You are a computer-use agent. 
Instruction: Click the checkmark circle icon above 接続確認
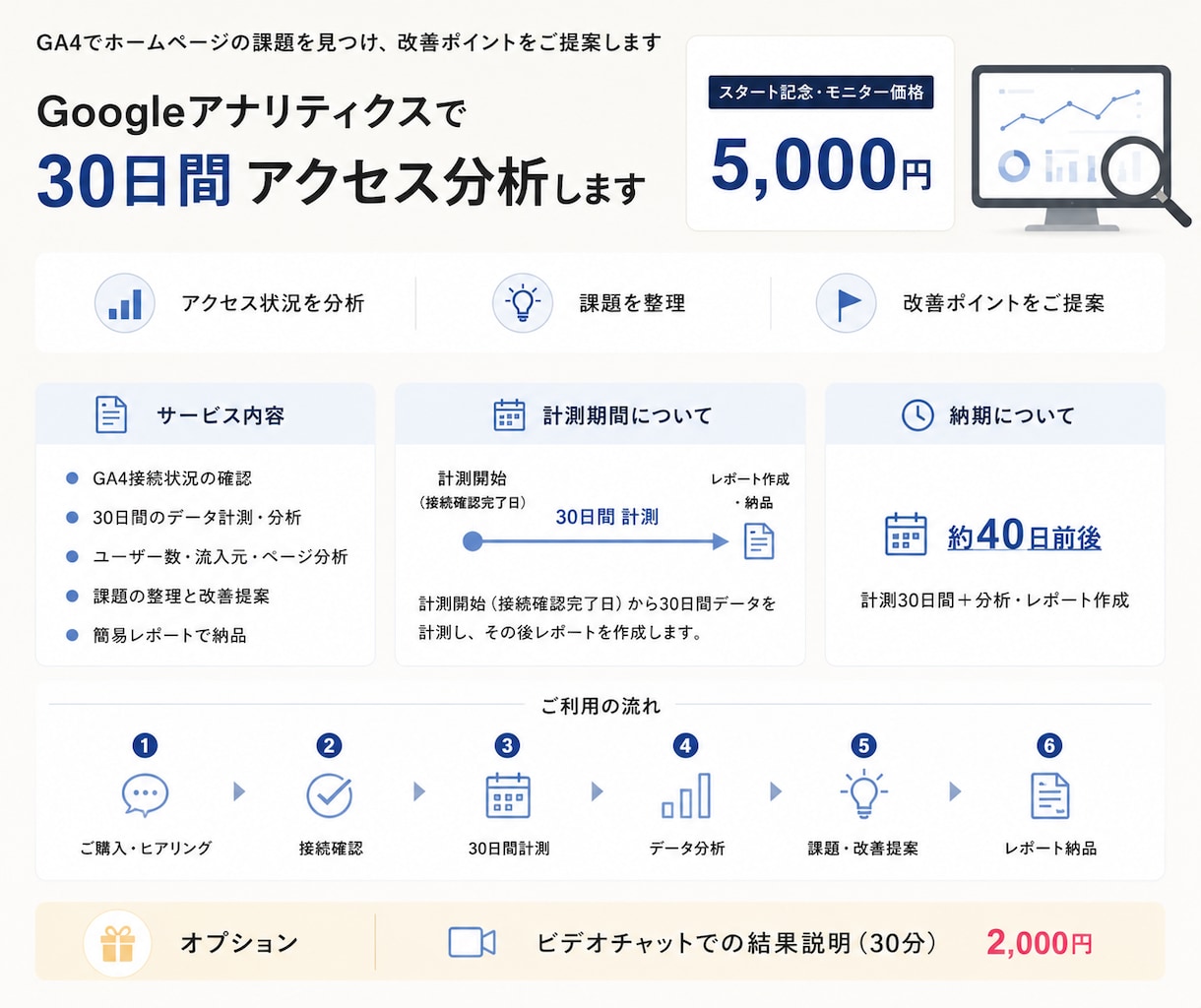coord(329,795)
